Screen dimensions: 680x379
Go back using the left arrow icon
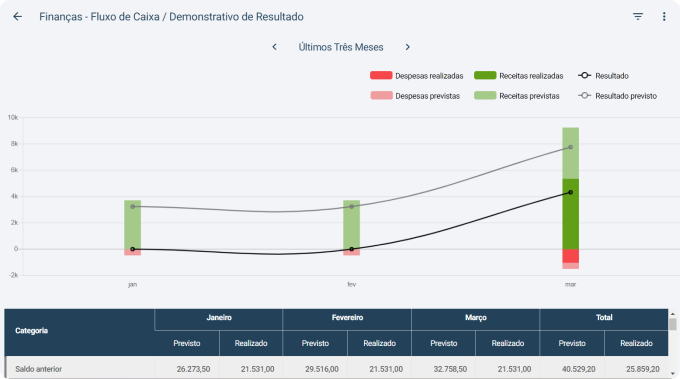pos(17,16)
